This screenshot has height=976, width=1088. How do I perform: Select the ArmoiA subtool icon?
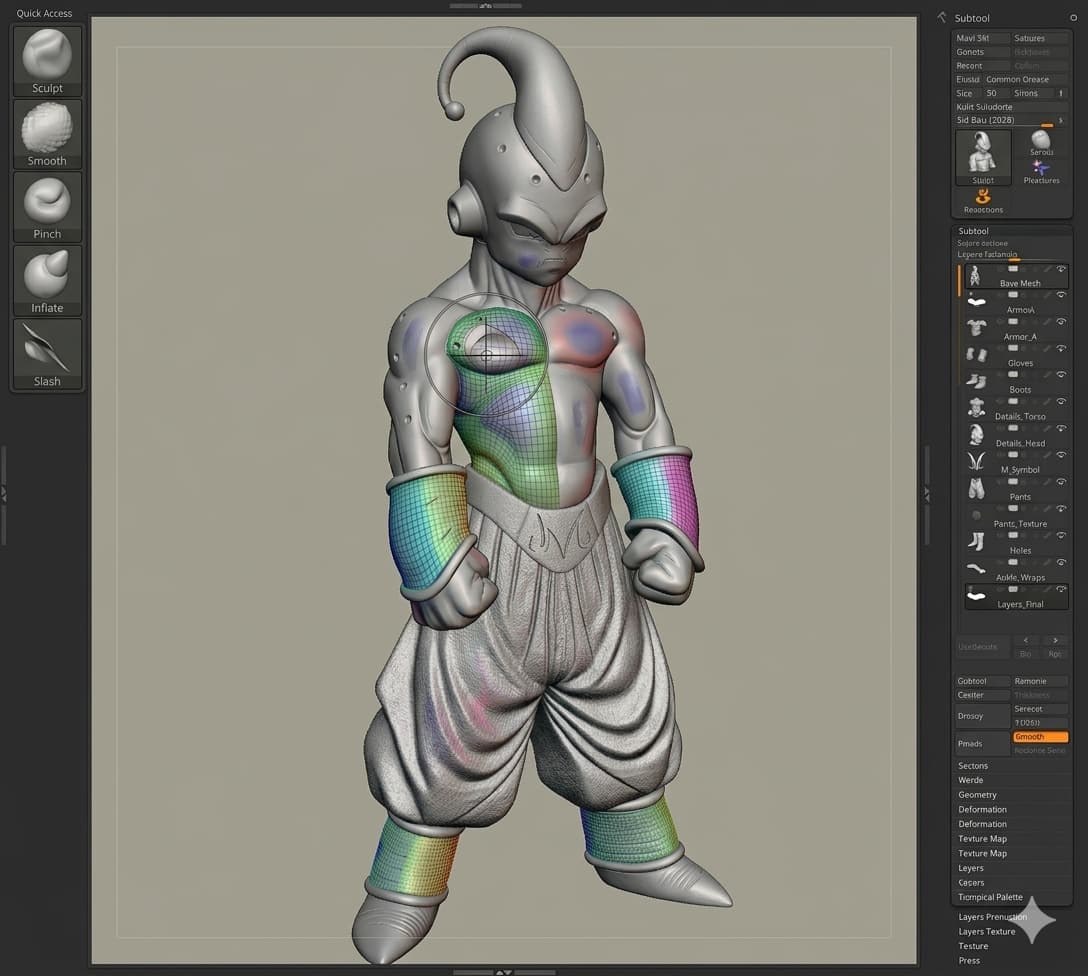tap(976, 302)
